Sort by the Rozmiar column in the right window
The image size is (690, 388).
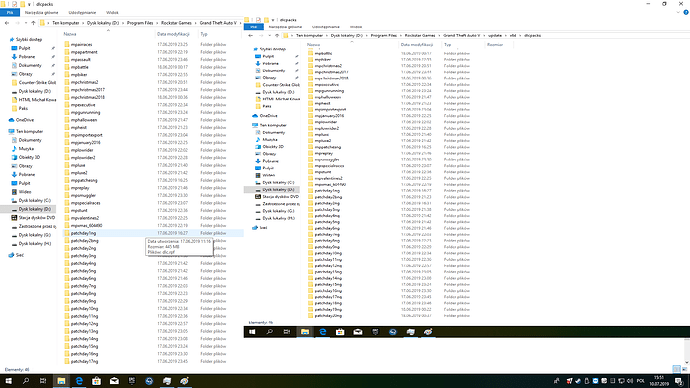[495, 44]
